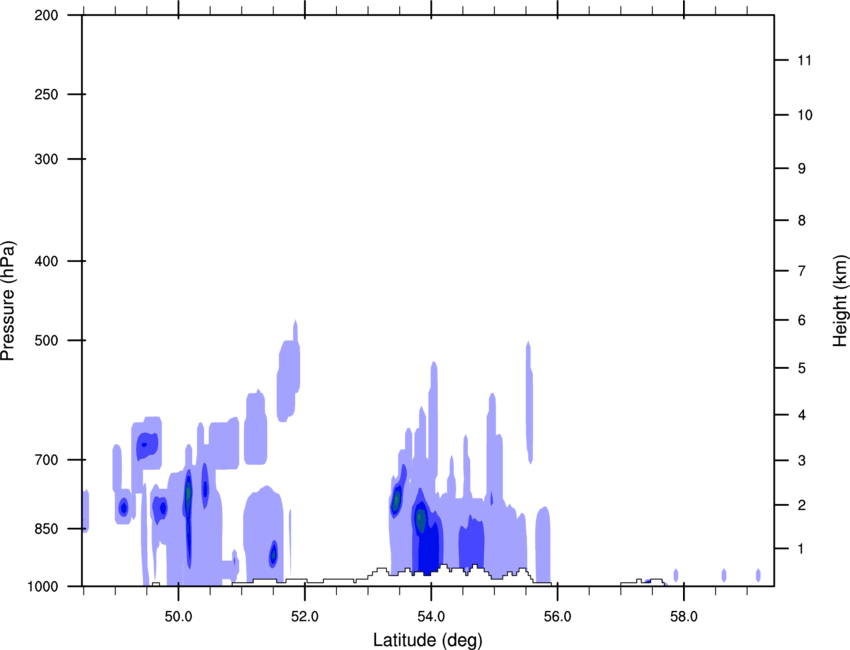Pick the 3 km height label
850x650 pixels.
tap(802, 461)
